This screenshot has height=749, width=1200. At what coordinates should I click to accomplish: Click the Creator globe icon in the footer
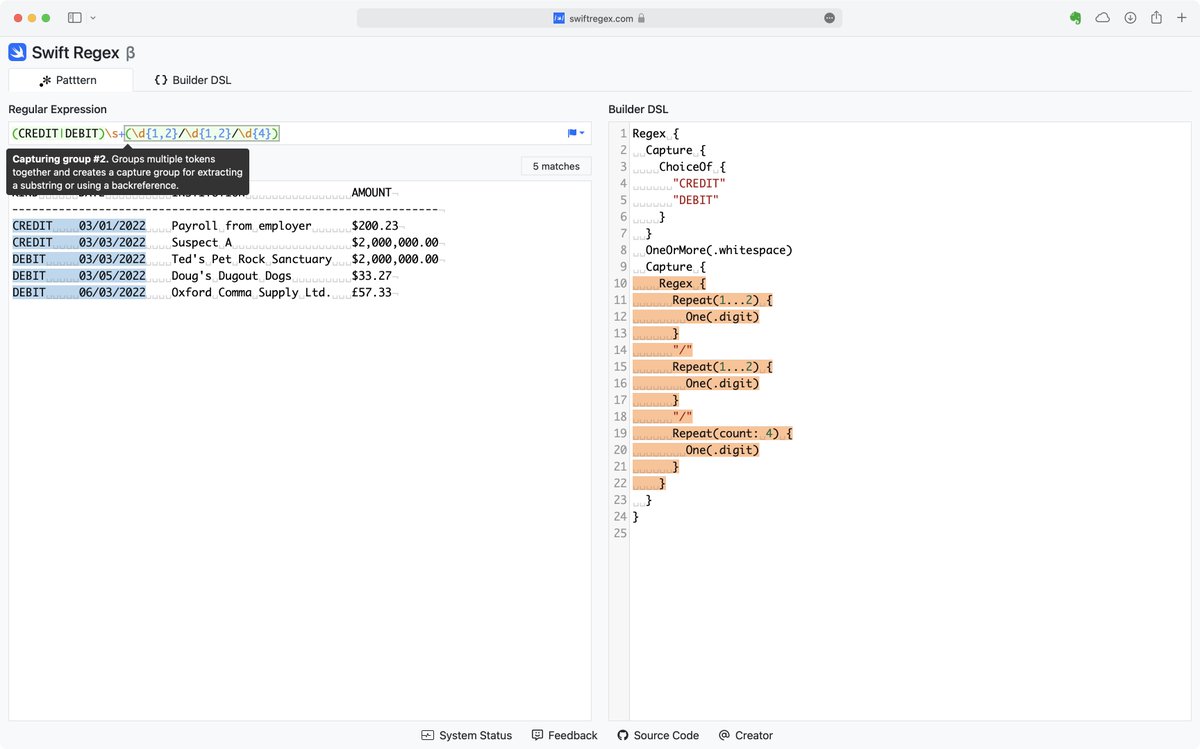tap(722, 735)
